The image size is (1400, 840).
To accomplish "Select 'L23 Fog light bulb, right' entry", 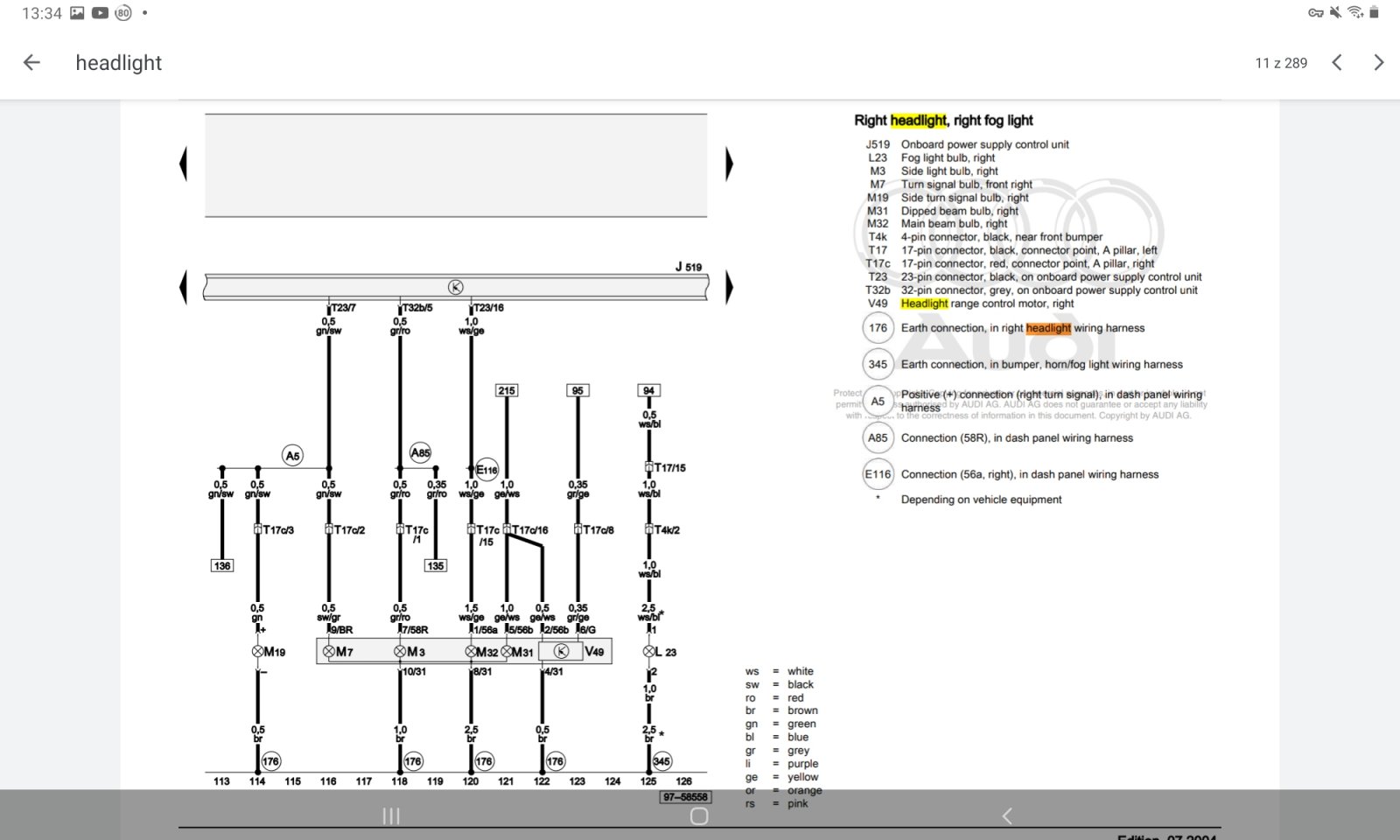I will [x=932, y=157].
